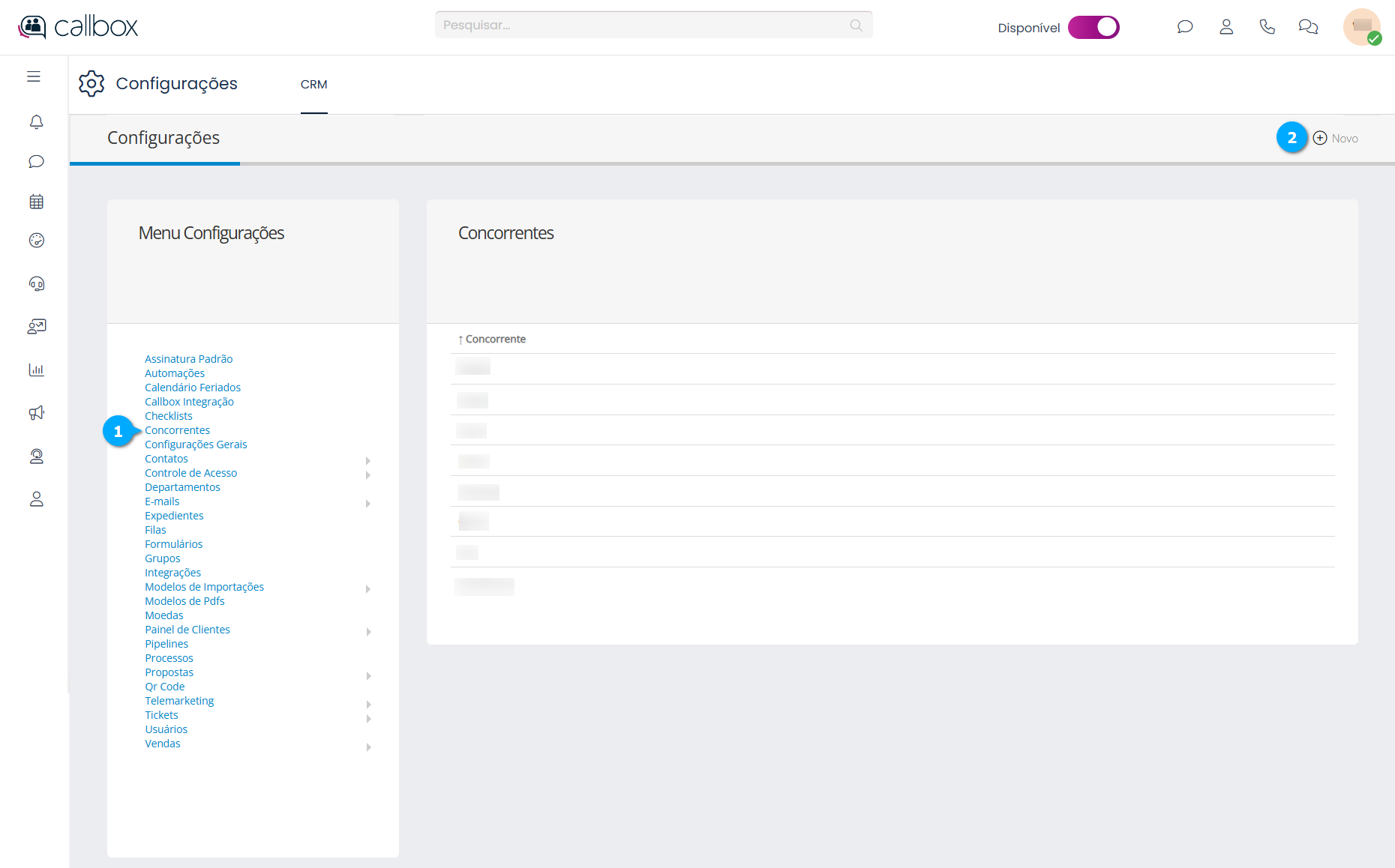The height and width of the screenshot is (868, 1395).
Task: Open notifications bell in sidebar
Action: (36, 121)
